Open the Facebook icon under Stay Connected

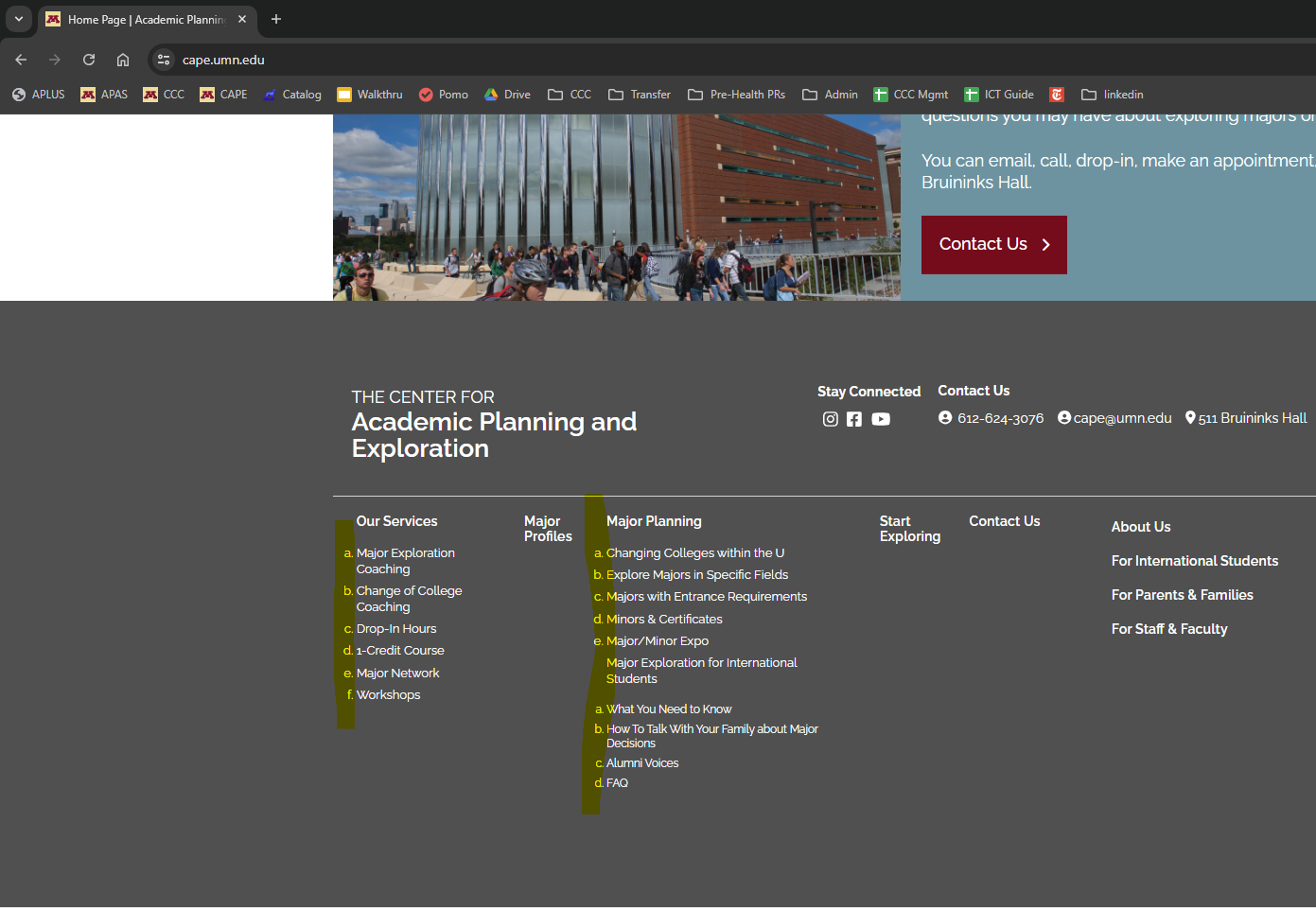pos(854,419)
